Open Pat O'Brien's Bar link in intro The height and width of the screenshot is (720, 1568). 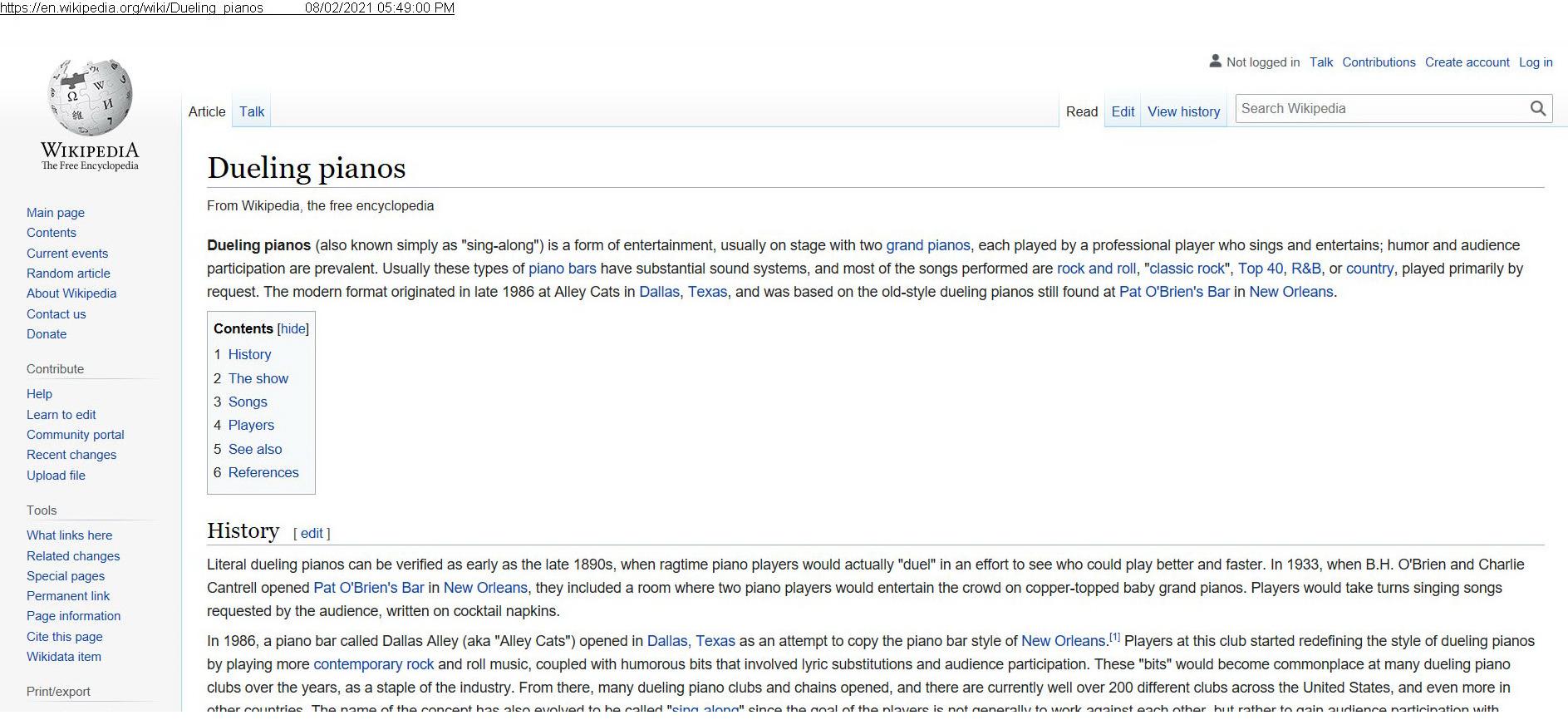(x=1173, y=292)
